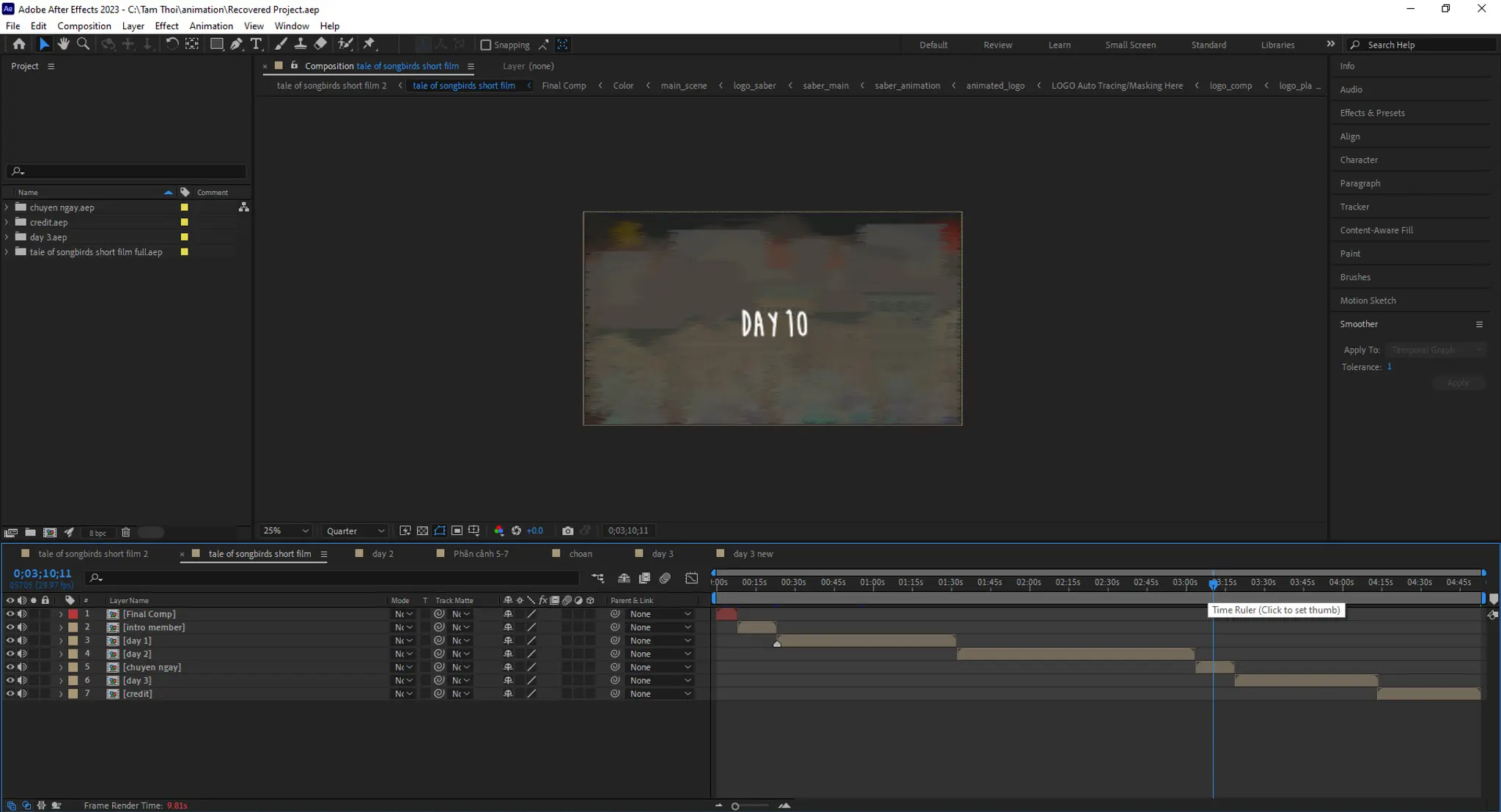Take a snapshot with camera icon

coord(568,531)
